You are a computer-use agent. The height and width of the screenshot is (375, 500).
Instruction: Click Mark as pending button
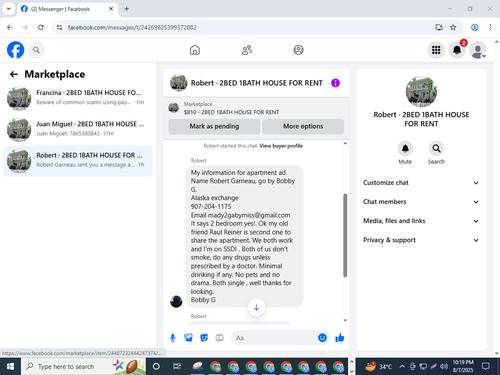click(x=214, y=126)
